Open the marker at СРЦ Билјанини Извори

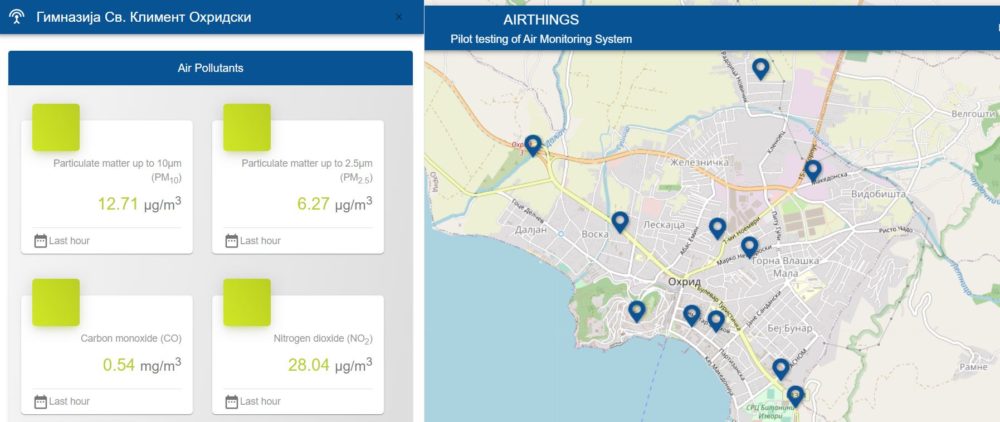coord(795,397)
